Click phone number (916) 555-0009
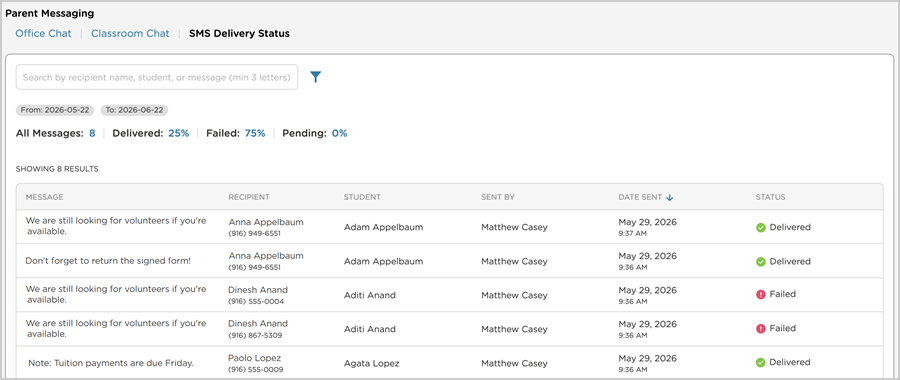Viewport: 900px width, 380px height. pos(256,370)
